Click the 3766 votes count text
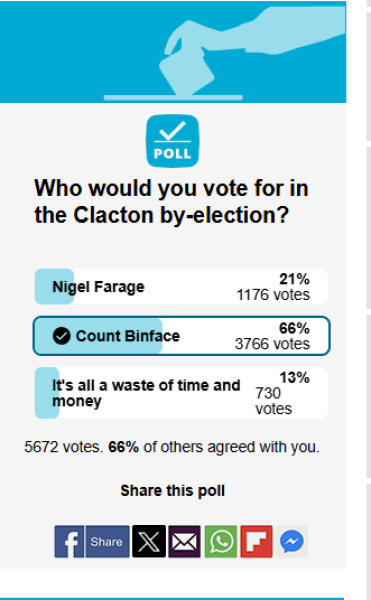Image resolution: width=371 pixels, height=600 pixels. [x=272, y=344]
